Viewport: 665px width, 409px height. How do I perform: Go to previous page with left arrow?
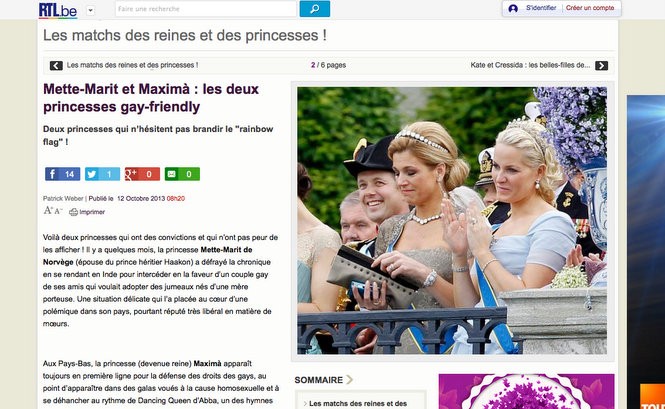pos(56,66)
